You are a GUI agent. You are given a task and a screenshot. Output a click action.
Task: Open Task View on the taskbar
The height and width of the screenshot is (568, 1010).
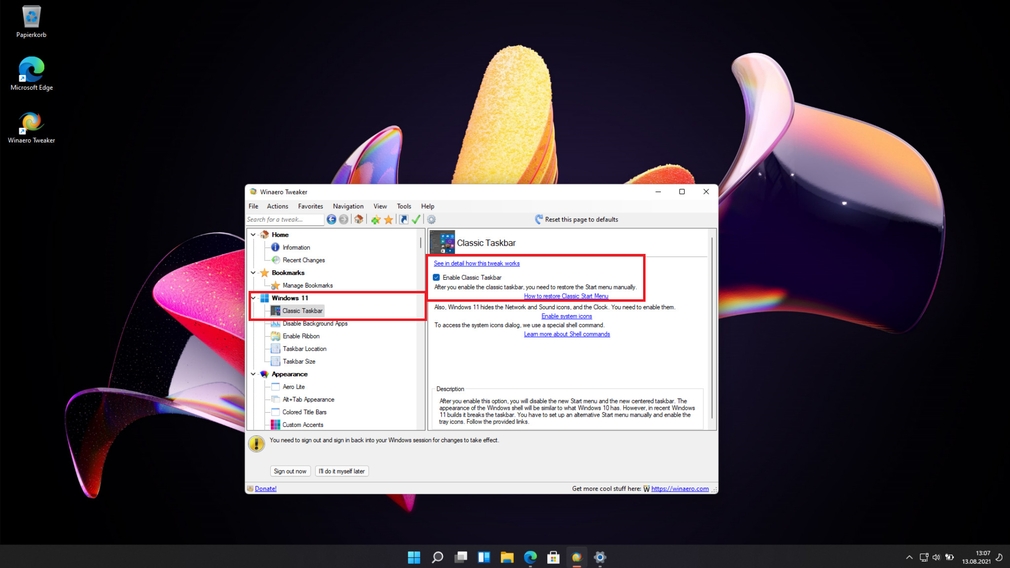[x=461, y=557]
